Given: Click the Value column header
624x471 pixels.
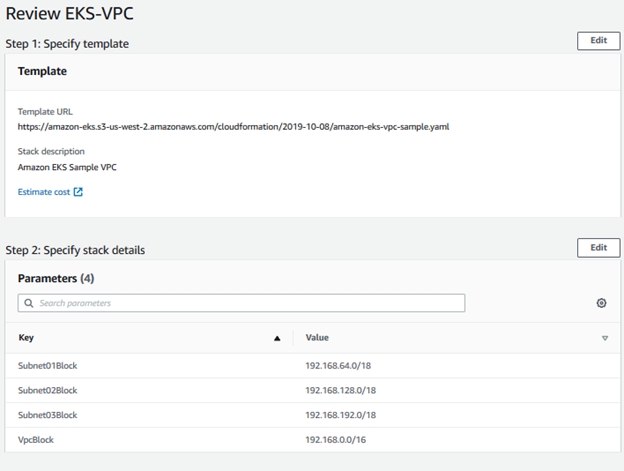Looking at the screenshot, I should click(x=317, y=338).
